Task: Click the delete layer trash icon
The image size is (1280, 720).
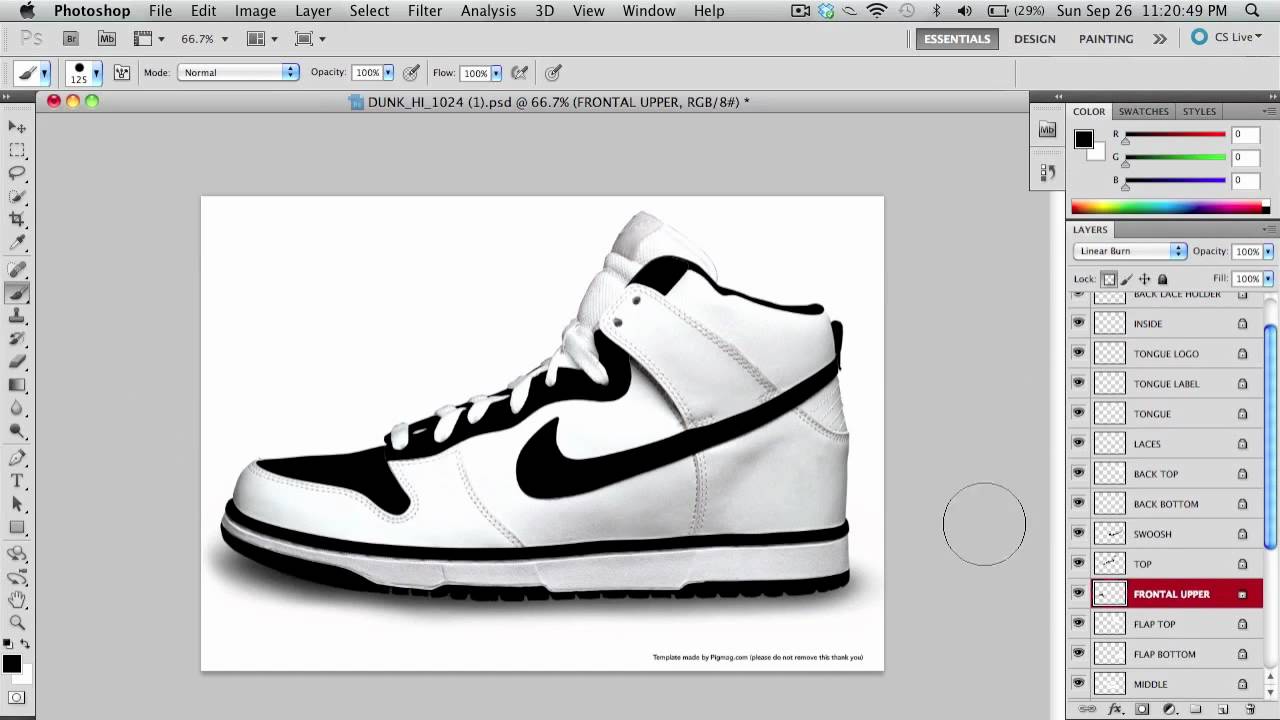Action: click(1250, 709)
